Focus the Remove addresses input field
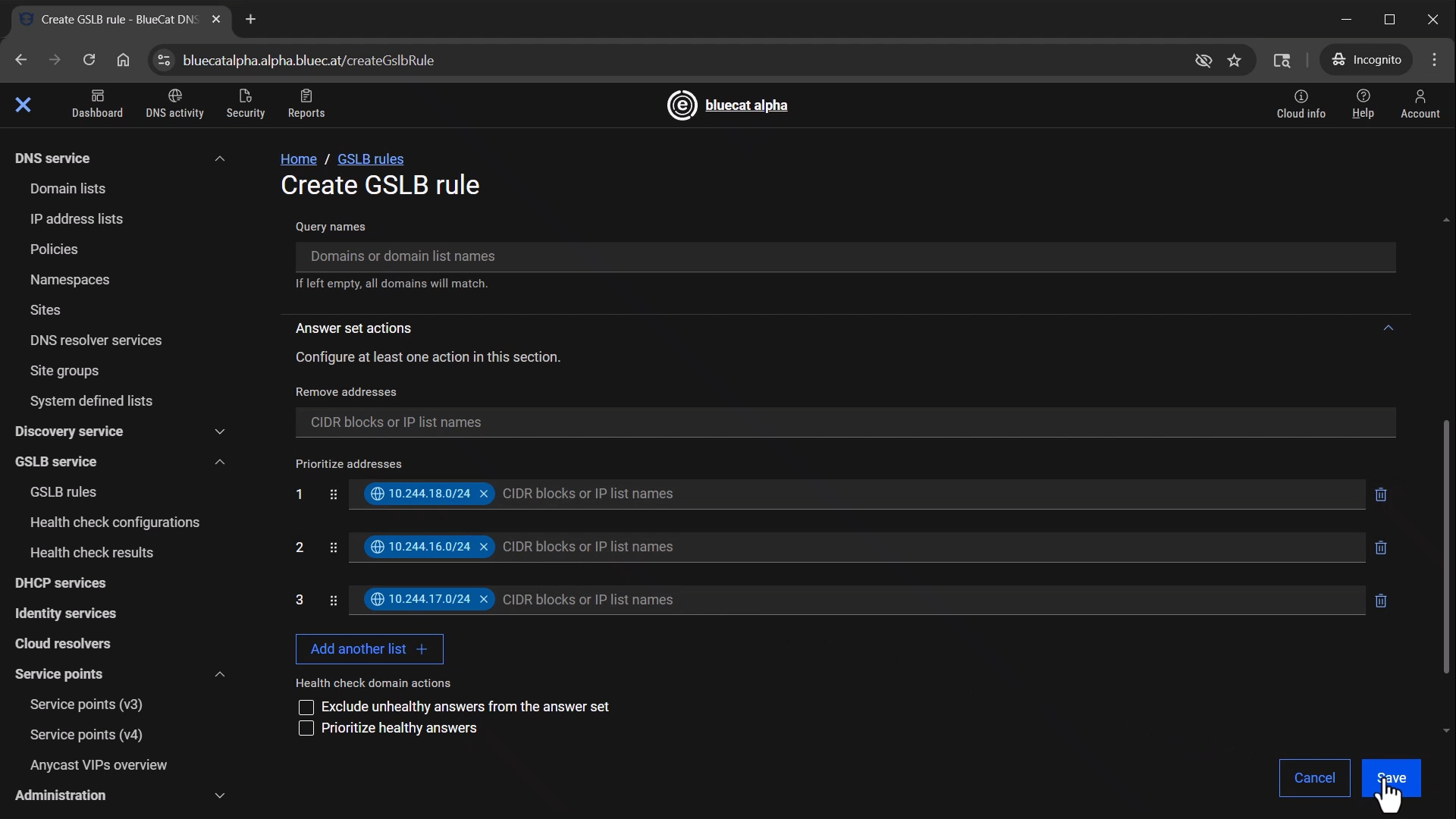1456x819 pixels. (846, 422)
